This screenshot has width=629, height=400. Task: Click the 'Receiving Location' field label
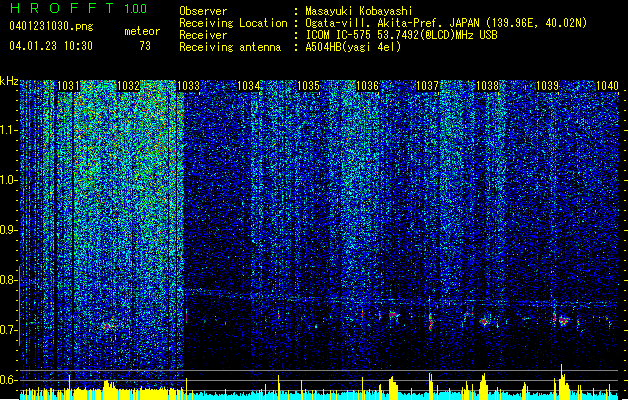click(x=233, y=23)
